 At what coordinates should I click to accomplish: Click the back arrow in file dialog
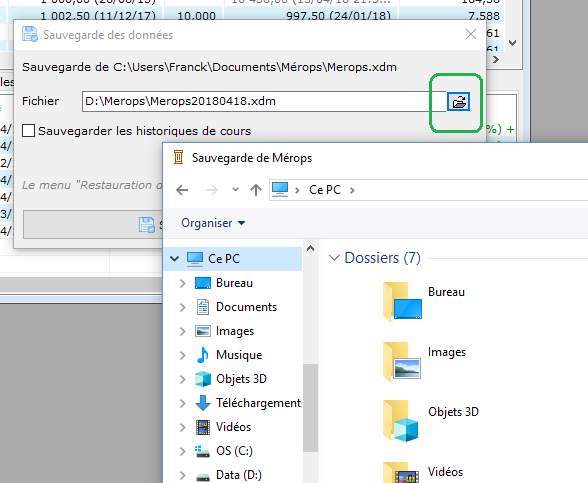click(182, 190)
